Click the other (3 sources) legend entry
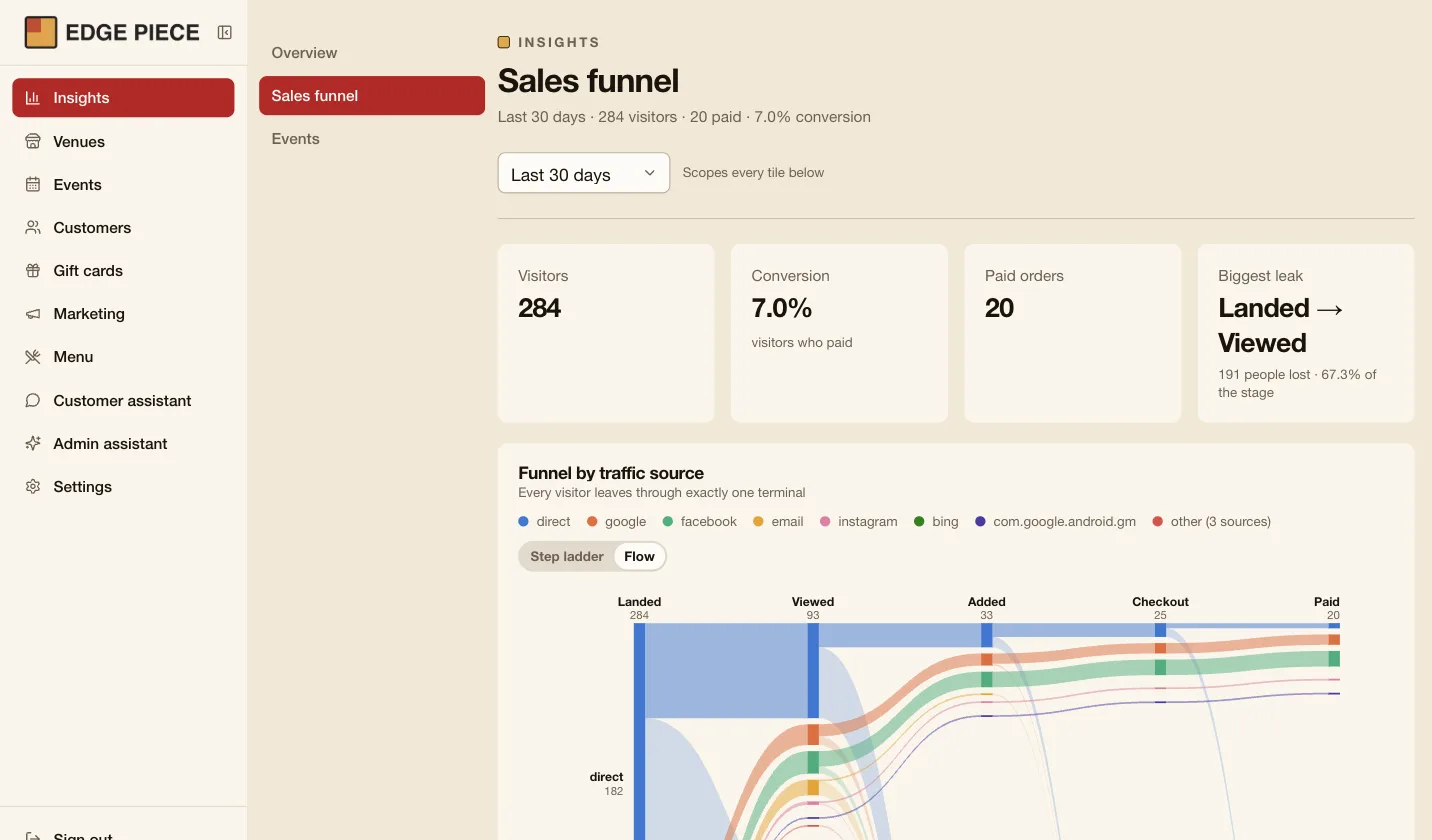This screenshot has height=840, width=1432. point(1211,521)
